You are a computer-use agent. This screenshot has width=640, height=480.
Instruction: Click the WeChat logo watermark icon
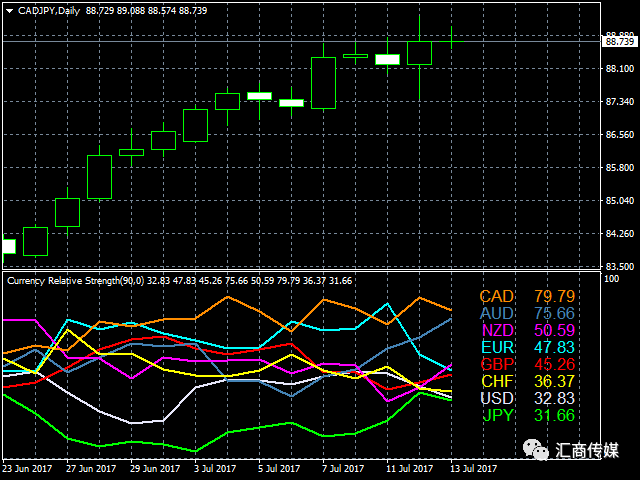pos(536,450)
